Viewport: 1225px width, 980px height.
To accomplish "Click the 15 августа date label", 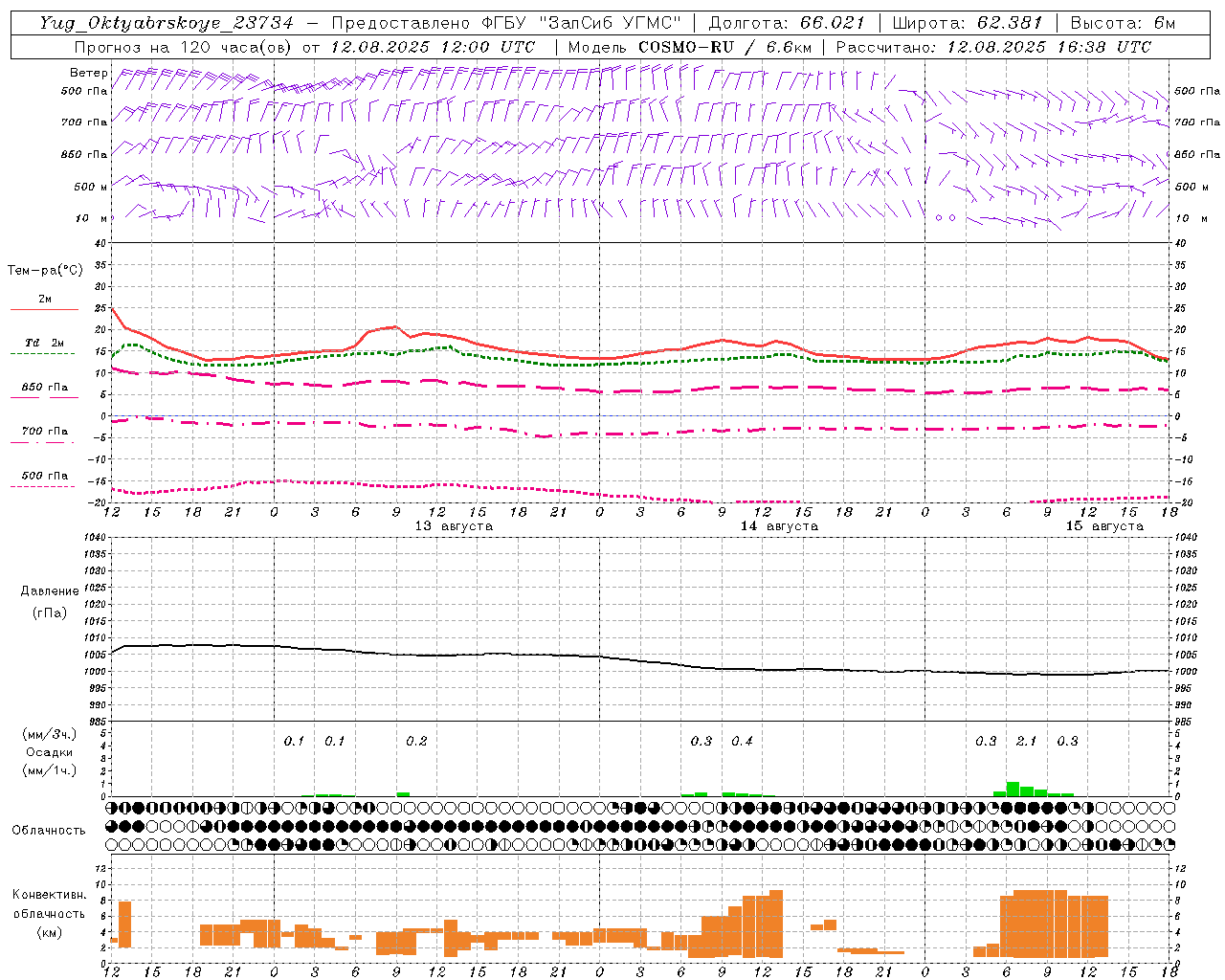I will click(x=1104, y=526).
